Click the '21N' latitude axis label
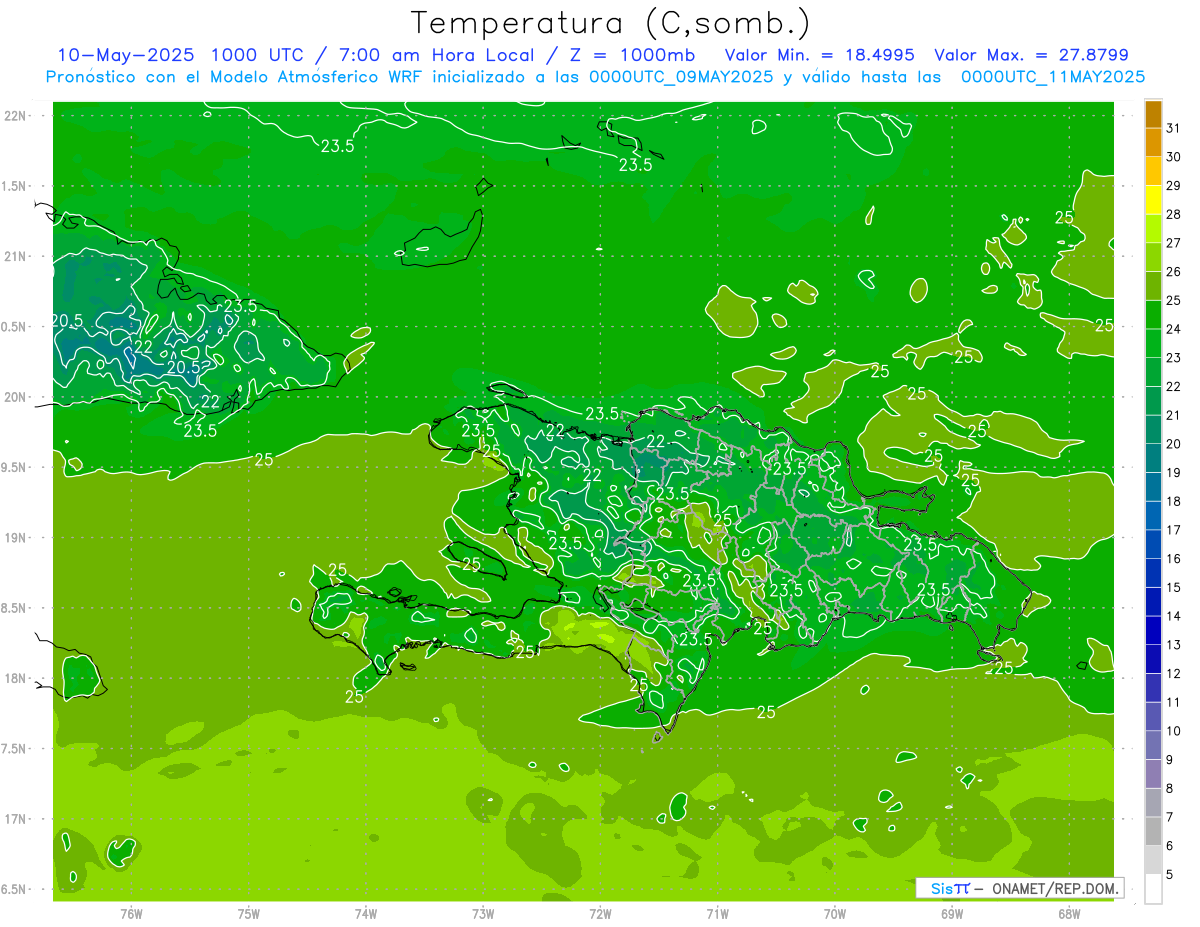 [x=16, y=256]
